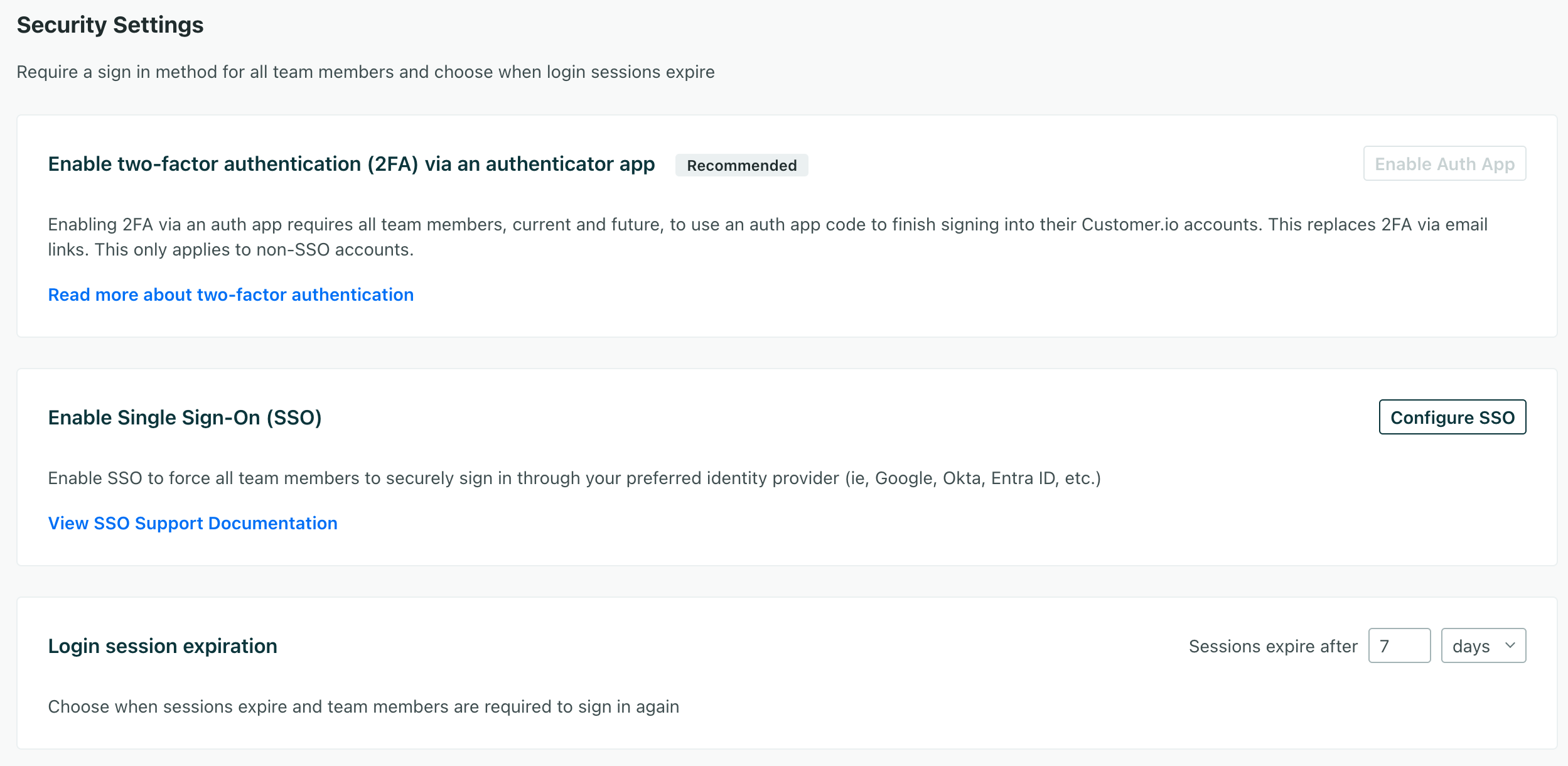
Task: Open the days unit dropdown
Action: click(1475, 646)
